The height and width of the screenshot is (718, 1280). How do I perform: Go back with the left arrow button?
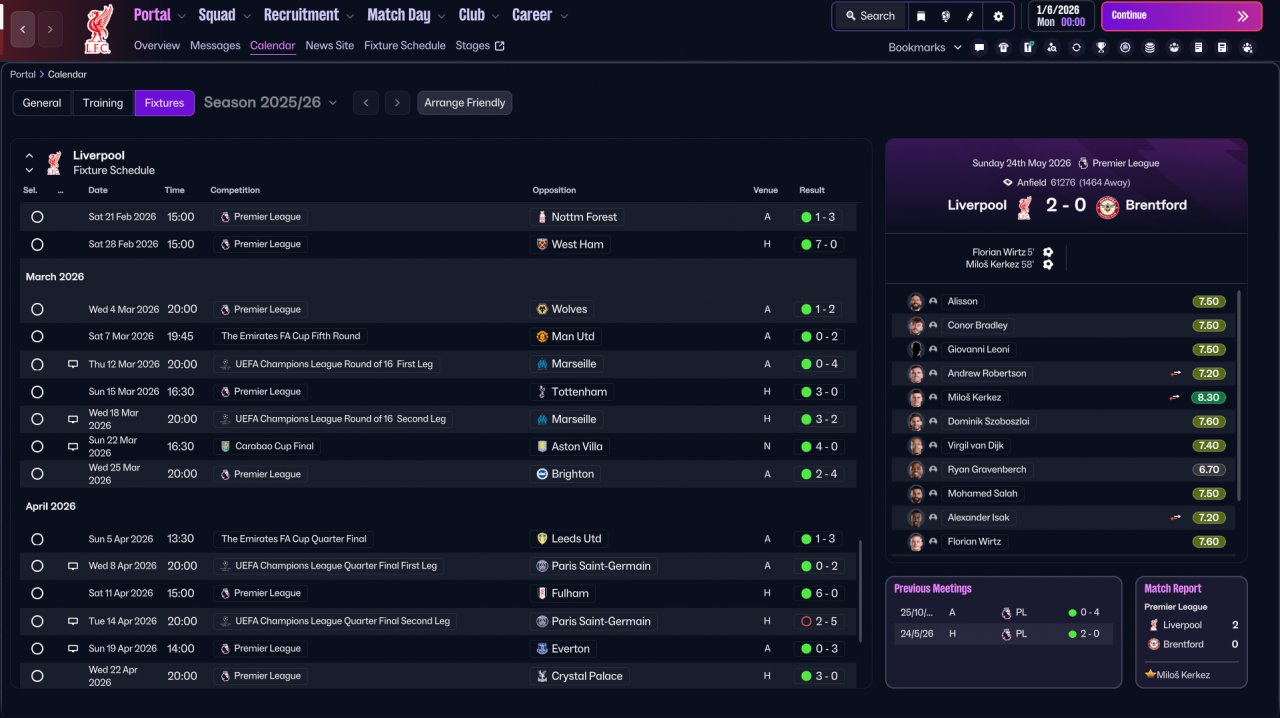[x=23, y=29]
